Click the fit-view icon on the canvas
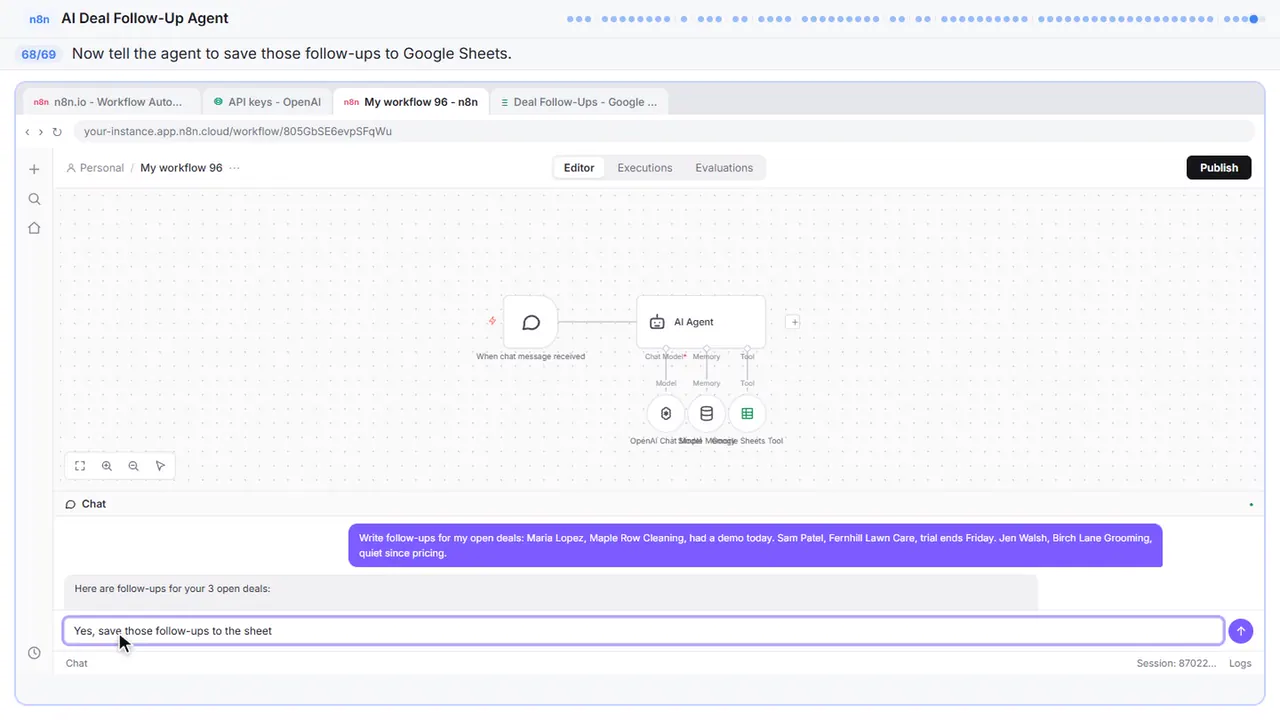Image resolution: width=1280 pixels, height=720 pixels. (x=80, y=466)
